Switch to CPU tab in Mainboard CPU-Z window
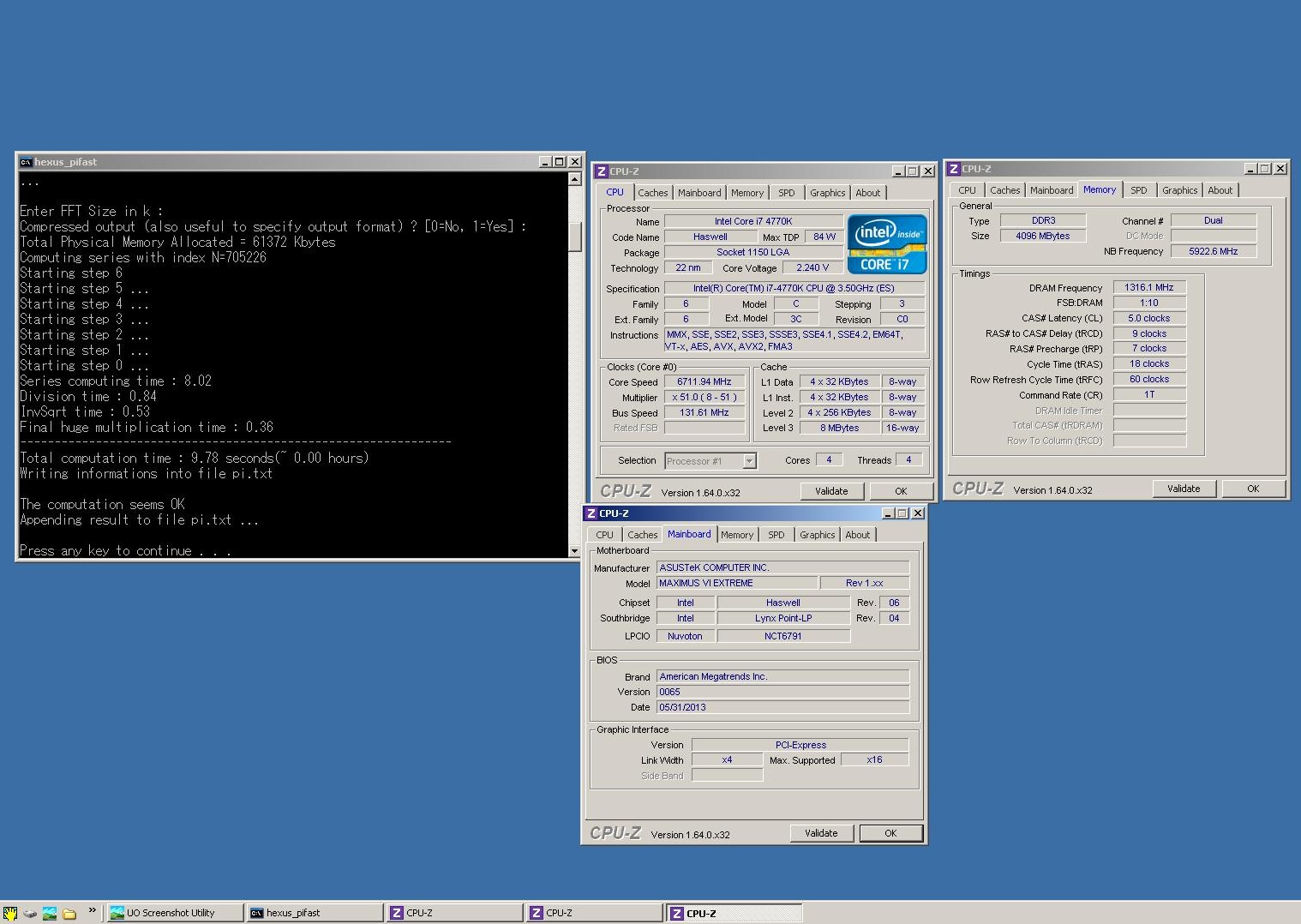1301x924 pixels. coord(605,535)
